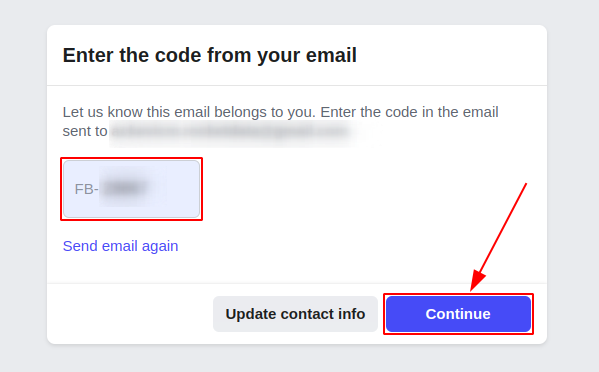Screen dimensions: 599x372
Task: Click the 'Enter the code from your email' heading
Action: click(210, 55)
